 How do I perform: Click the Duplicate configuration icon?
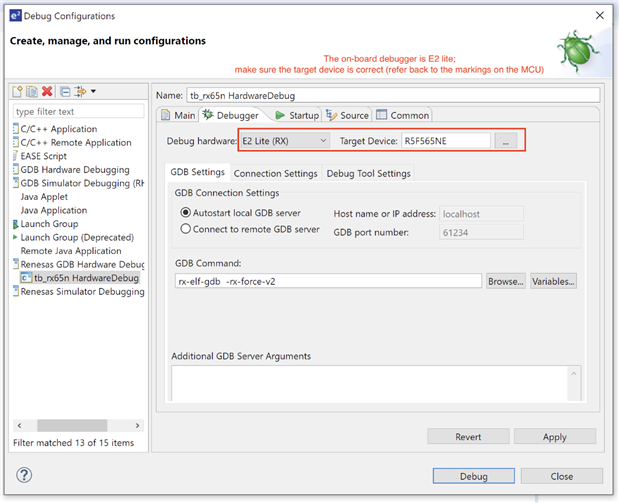pos(33,92)
